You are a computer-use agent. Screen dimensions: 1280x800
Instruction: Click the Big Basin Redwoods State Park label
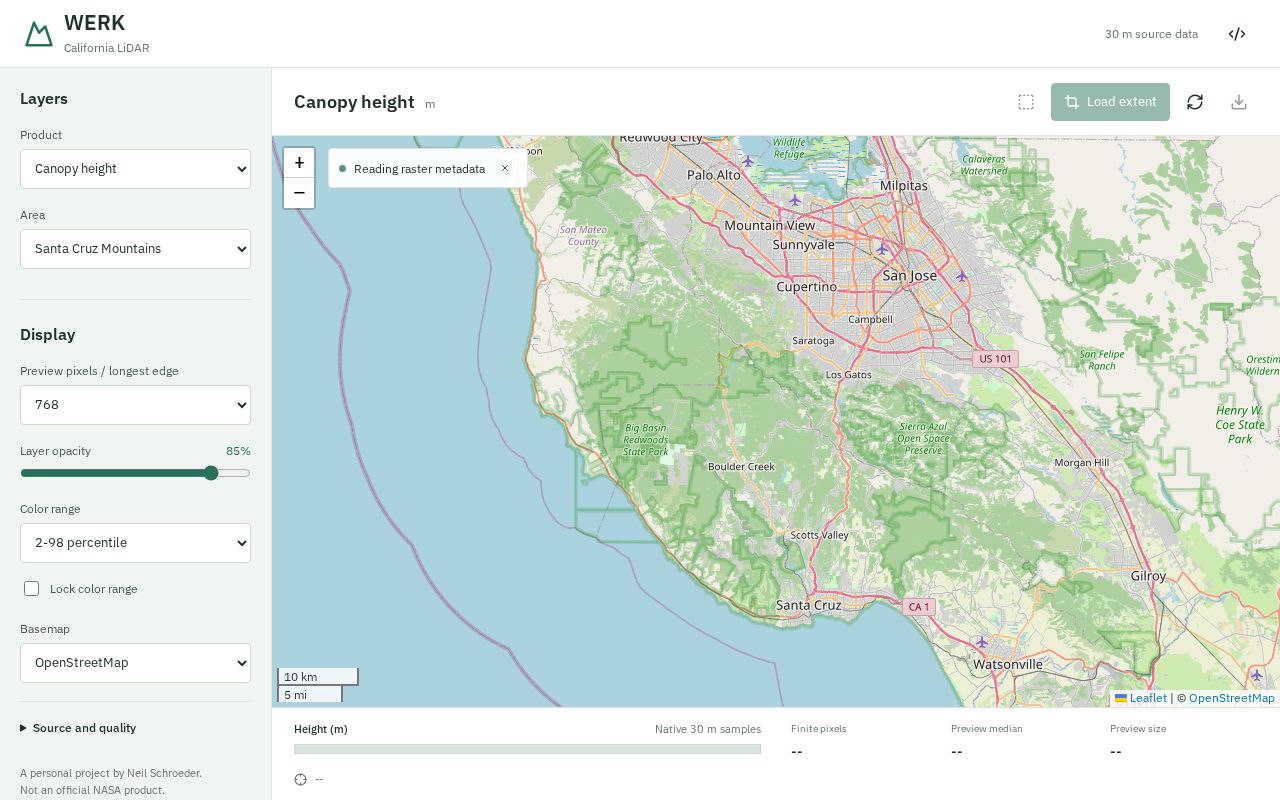[x=646, y=440]
